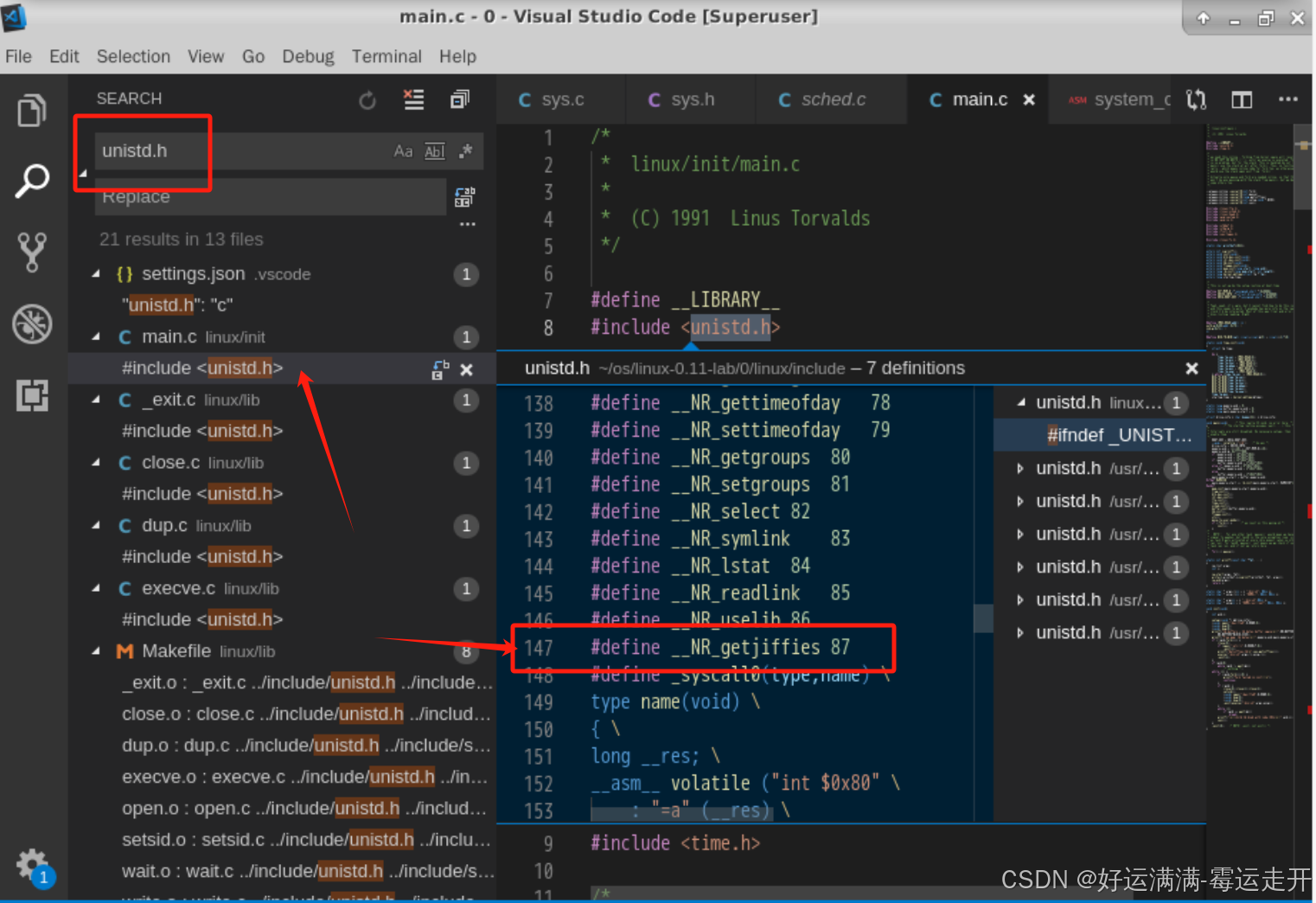Image resolution: width=1316 pixels, height=903 pixels.
Task: Open the Terminal menu
Action: [x=386, y=56]
